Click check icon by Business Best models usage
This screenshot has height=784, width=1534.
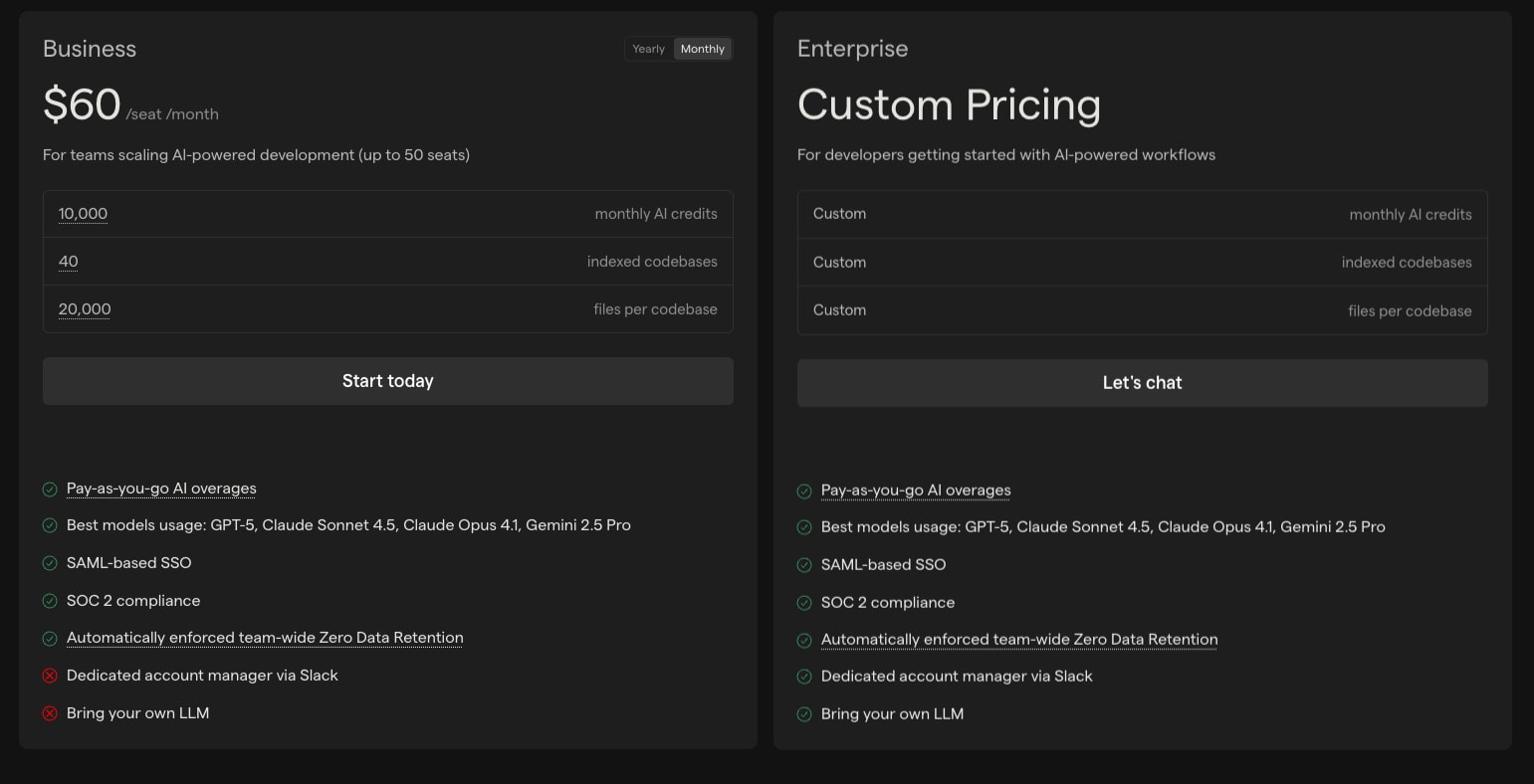[50, 525]
